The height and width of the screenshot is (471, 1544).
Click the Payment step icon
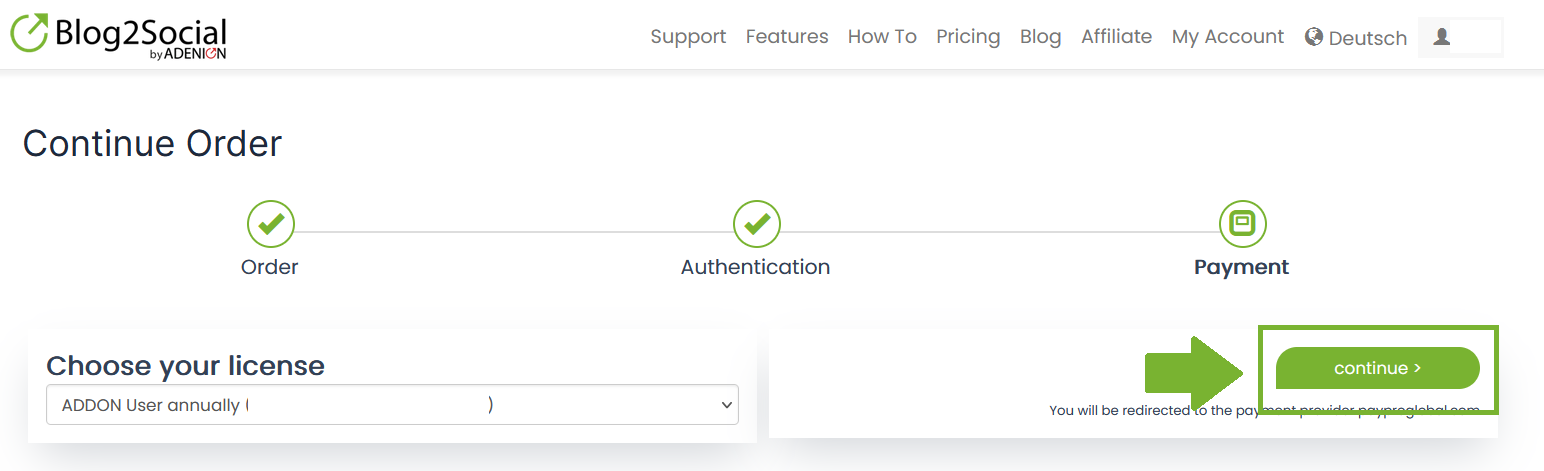pos(1243,224)
